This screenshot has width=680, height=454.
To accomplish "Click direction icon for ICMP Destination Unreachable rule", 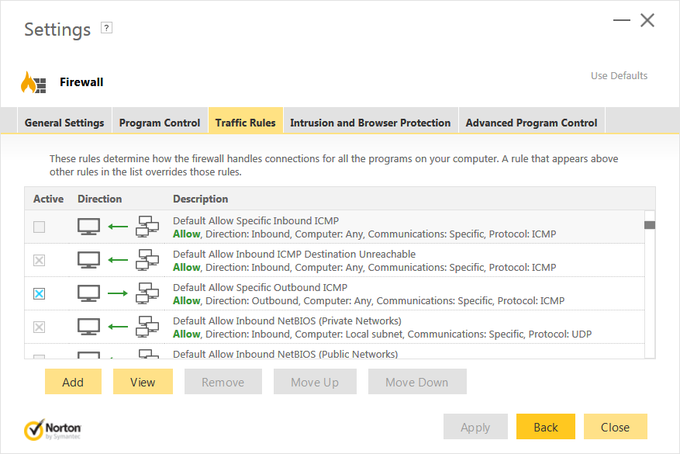I will click(118, 261).
